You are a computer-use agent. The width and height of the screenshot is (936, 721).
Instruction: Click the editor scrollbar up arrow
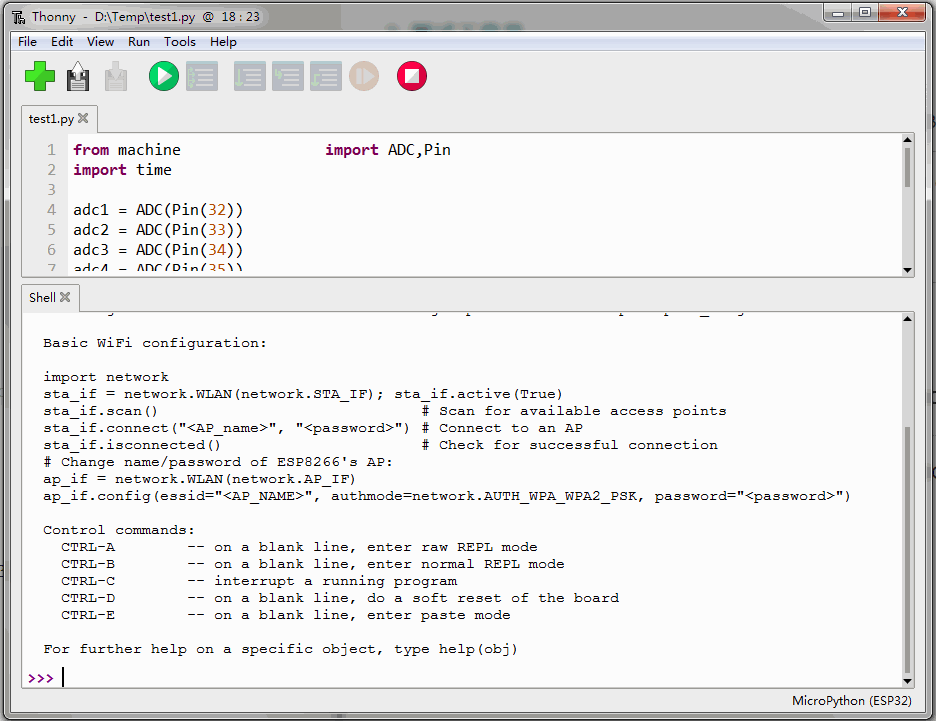[907, 140]
